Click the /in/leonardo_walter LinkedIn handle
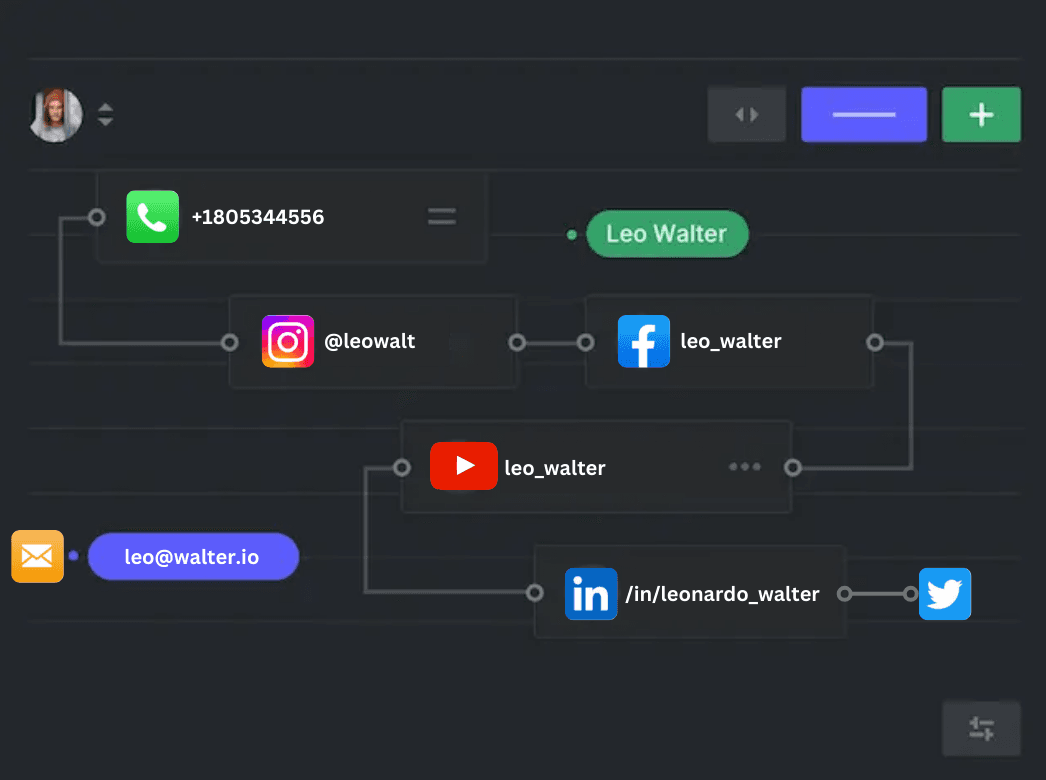The width and height of the screenshot is (1046, 780). click(x=722, y=594)
